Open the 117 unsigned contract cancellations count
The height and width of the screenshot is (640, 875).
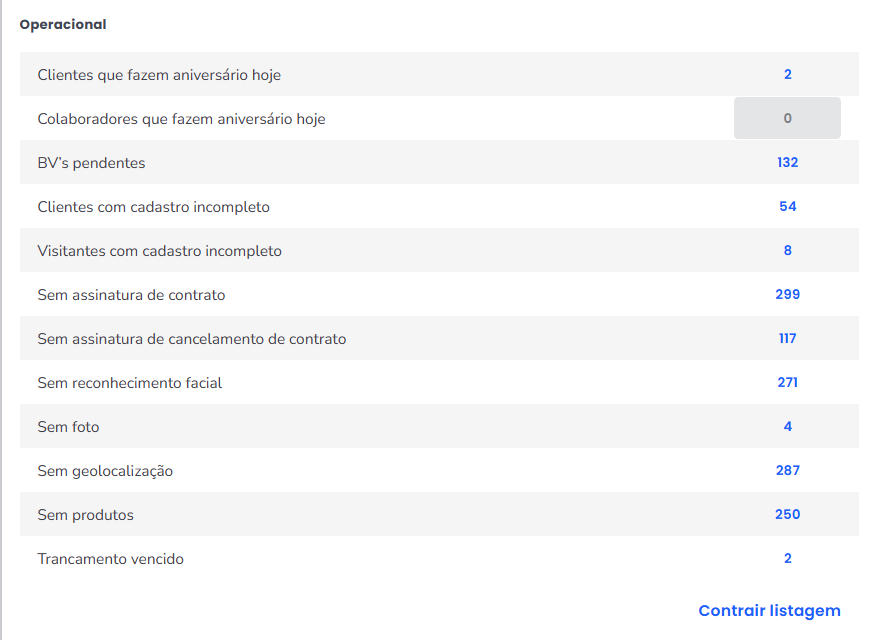click(788, 339)
